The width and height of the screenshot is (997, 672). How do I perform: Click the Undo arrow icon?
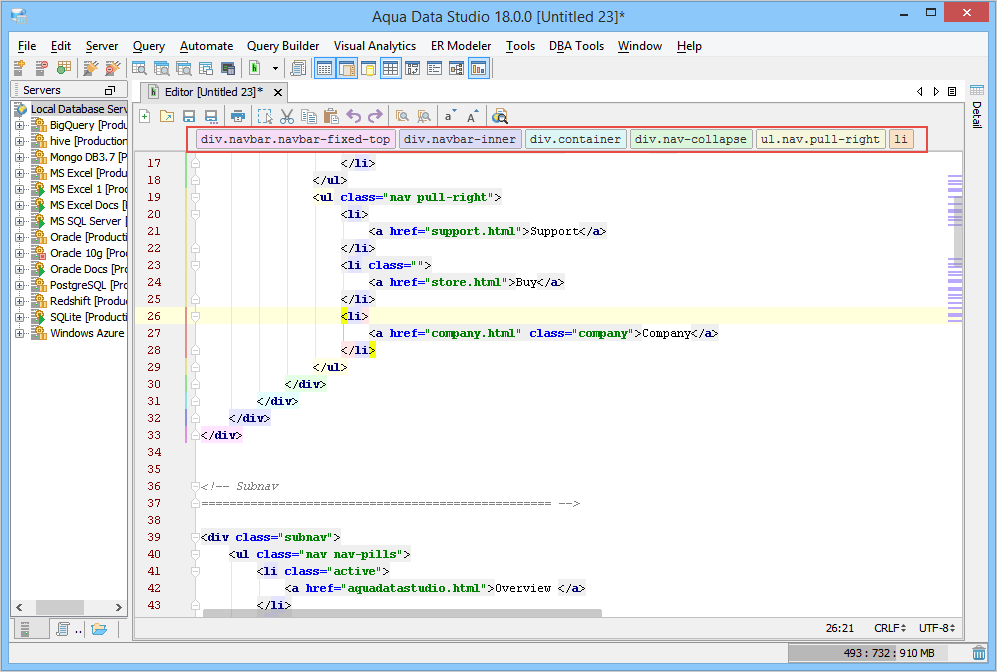tap(353, 116)
